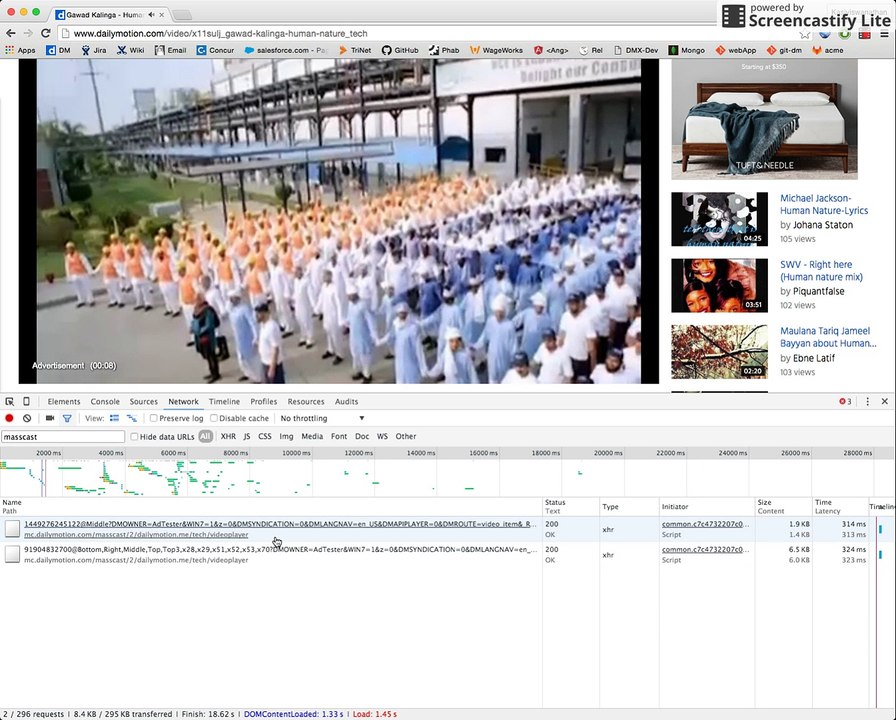Open Michael Jackson Human Nature-Lyrics link
Image resolution: width=896 pixels, height=720 pixels.
pos(823,205)
